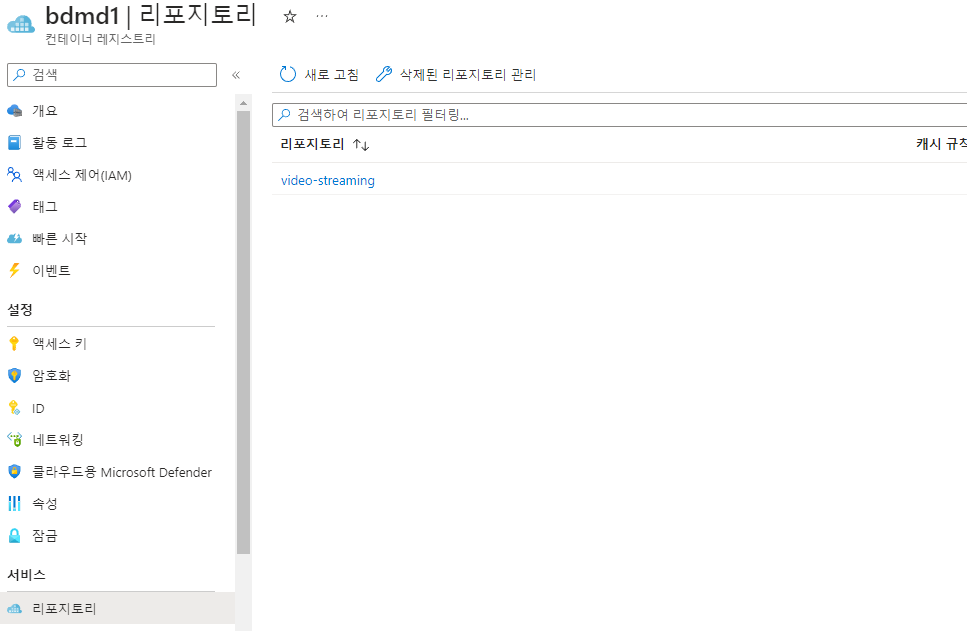The height and width of the screenshot is (631, 967).
Task: Click the magnifier icon in repository filter
Action: click(x=284, y=115)
